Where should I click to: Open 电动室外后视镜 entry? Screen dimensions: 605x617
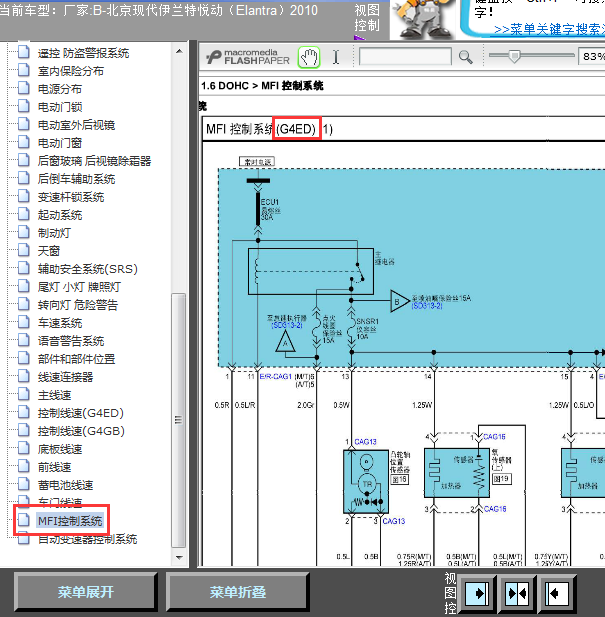pyautogui.click(x=76, y=125)
